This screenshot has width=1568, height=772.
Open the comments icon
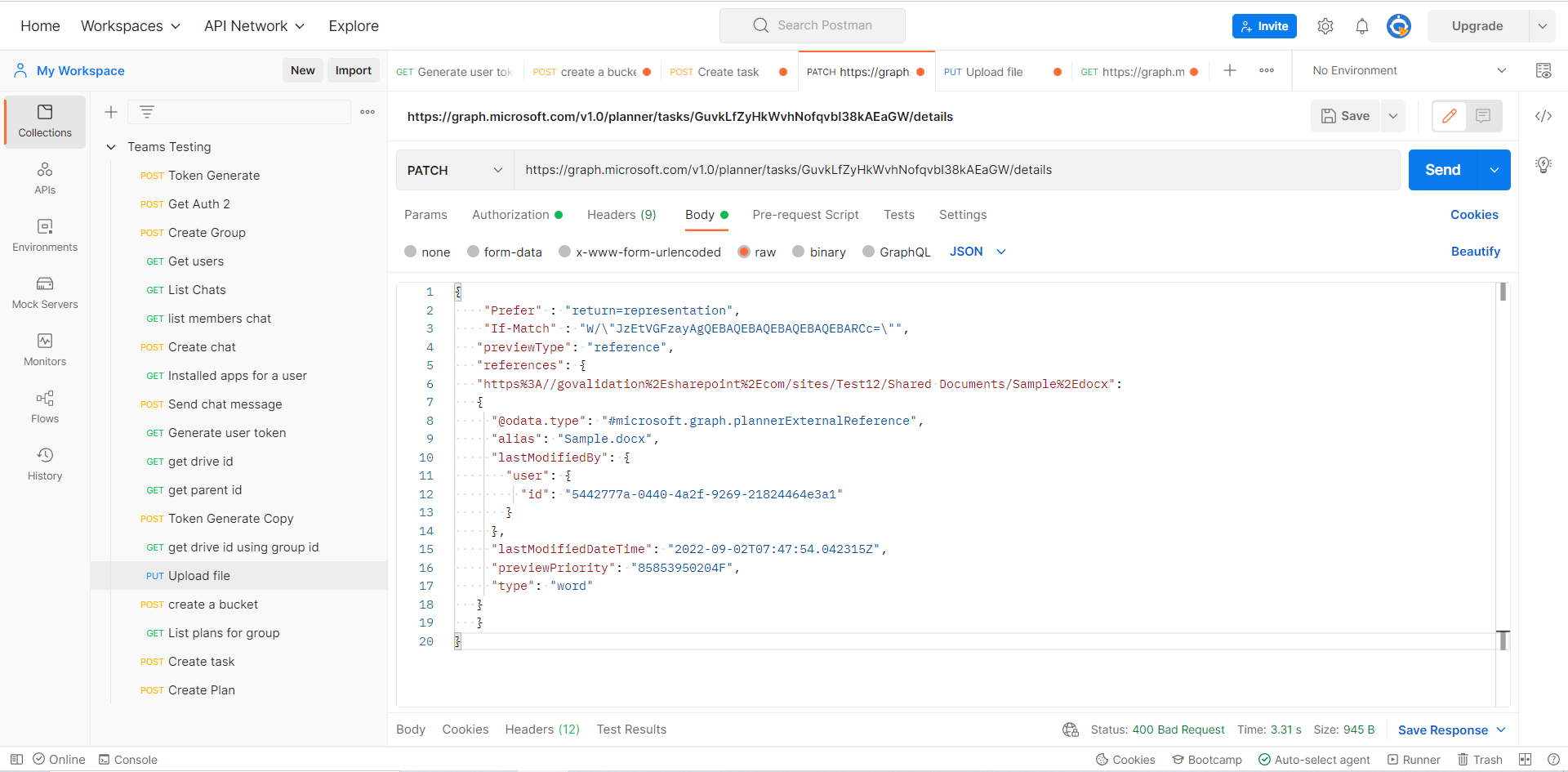pyautogui.click(x=1484, y=116)
